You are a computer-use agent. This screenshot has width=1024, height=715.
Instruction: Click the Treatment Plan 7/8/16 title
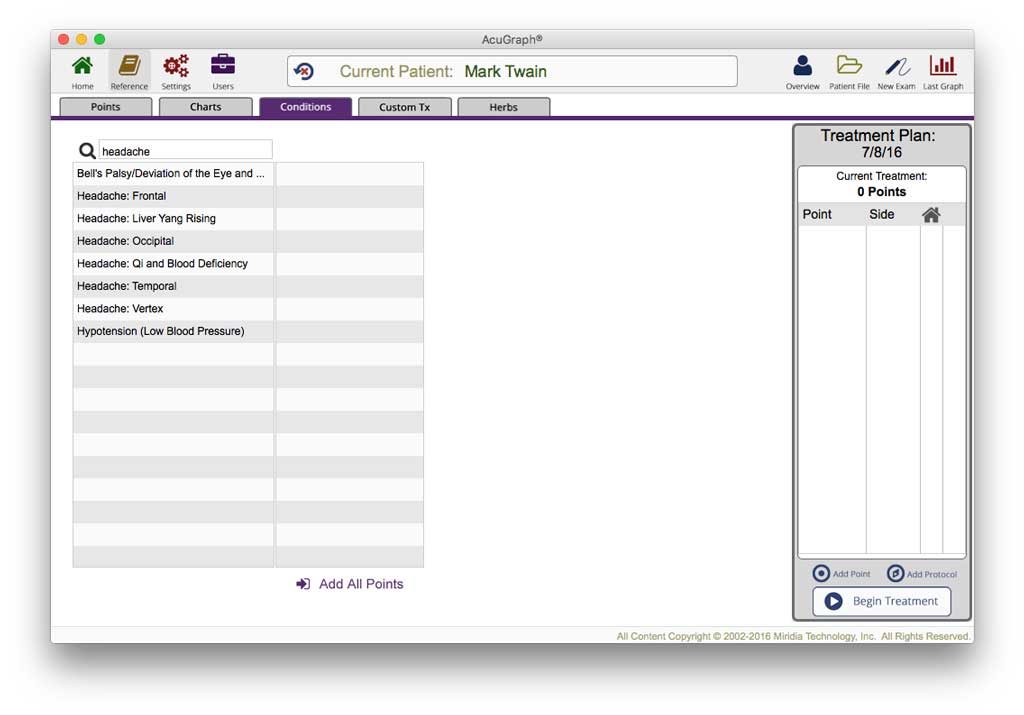[x=879, y=144]
